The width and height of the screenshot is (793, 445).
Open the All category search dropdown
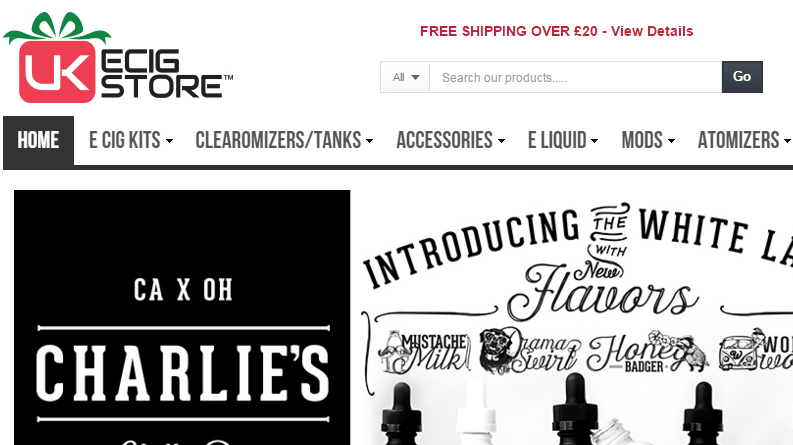406,77
